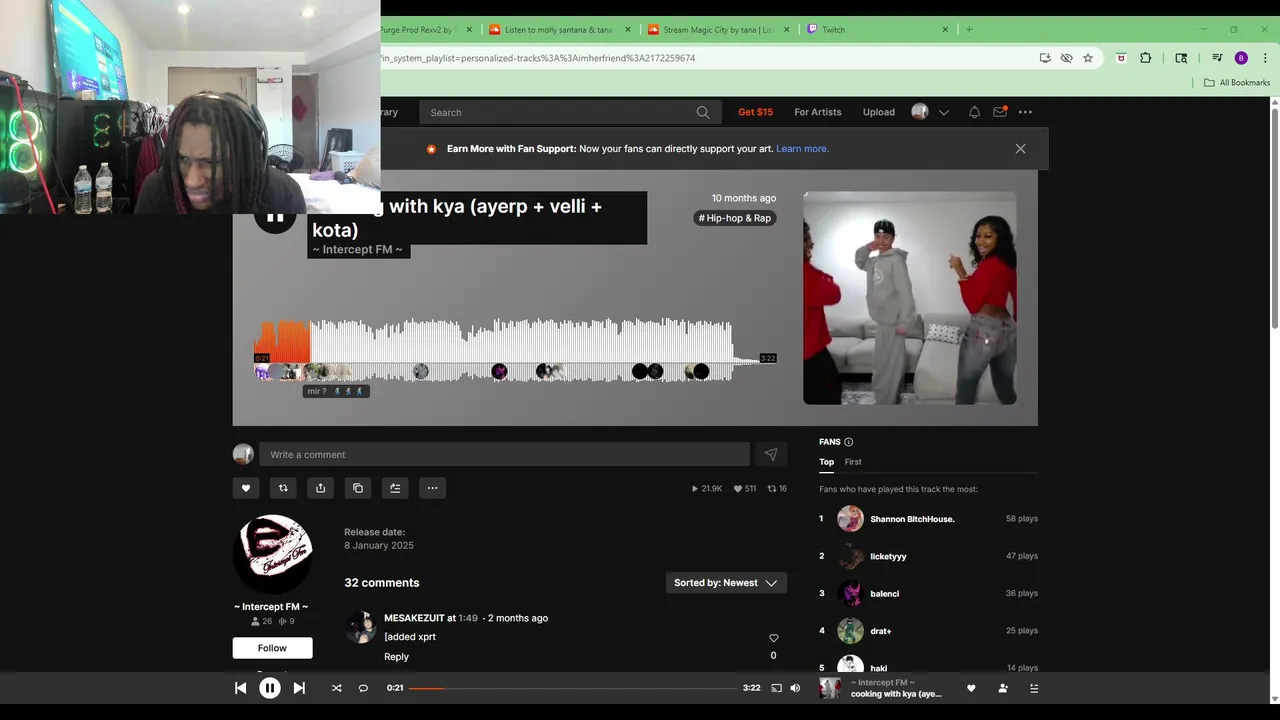Image resolution: width=1280 pixels, height=720 pixels.
Task: Follow ~ Intercept FM ~
Action: pyautogui.click(x=272, y=648)
